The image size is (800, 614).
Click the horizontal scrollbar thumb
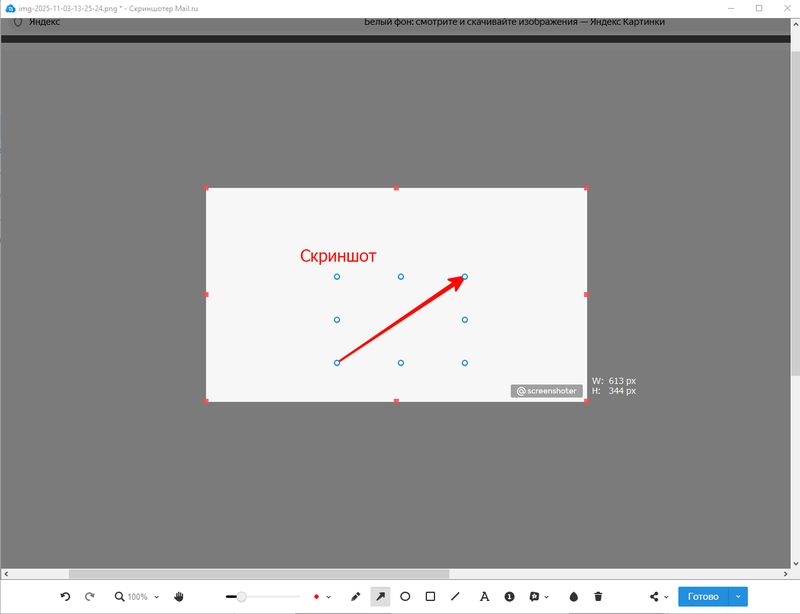click(x=258, y=574)
